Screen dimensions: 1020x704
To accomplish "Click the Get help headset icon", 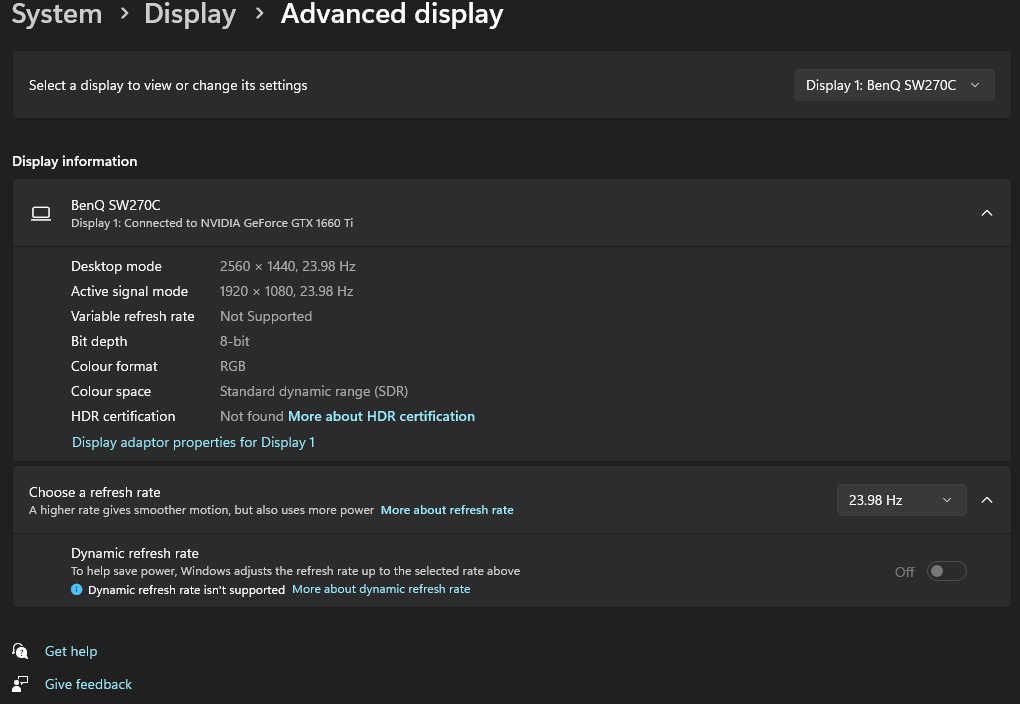I will pyautogui.click(x=20, y=651).
